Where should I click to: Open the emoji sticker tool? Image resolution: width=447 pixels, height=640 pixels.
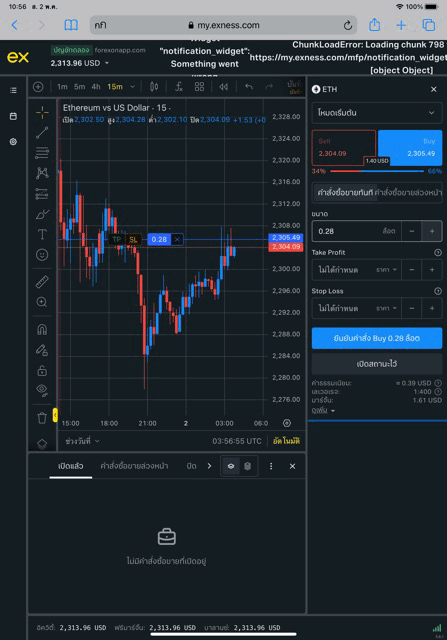[x=42, y=255]
